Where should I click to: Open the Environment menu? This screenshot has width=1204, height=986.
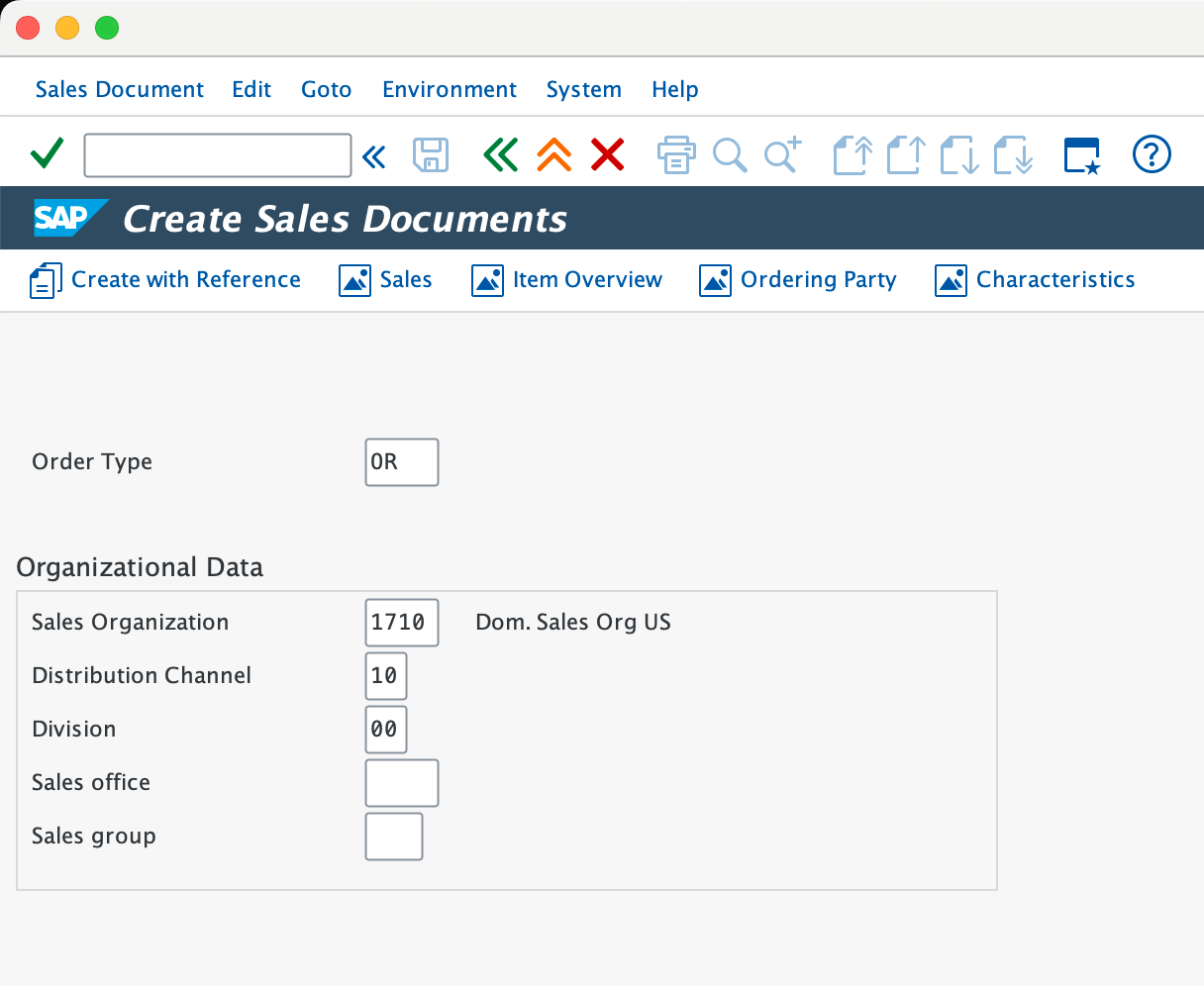point(450,89)
